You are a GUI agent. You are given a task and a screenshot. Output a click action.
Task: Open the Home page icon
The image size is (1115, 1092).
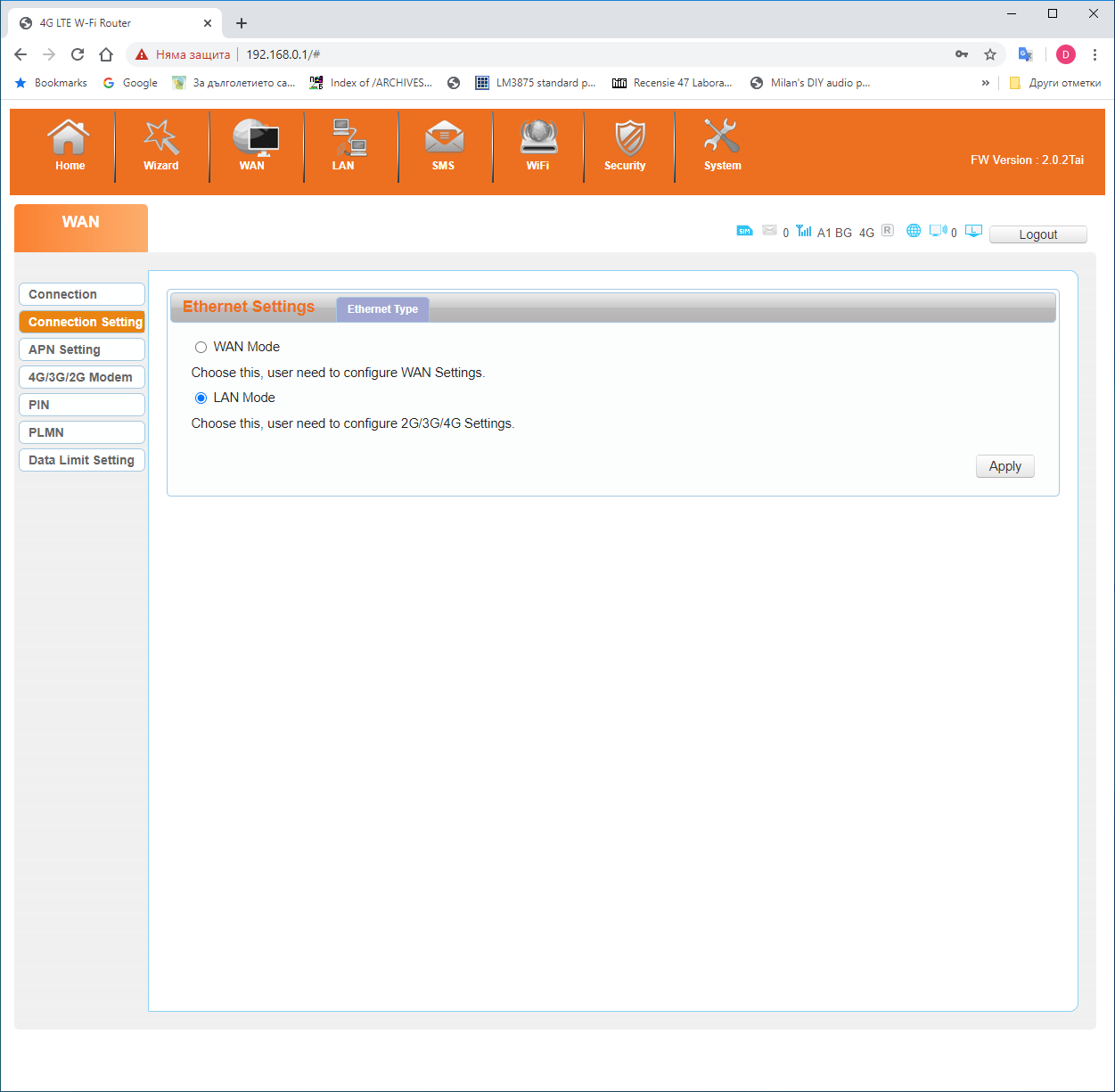pyautogui.click(x=69, y=137)
